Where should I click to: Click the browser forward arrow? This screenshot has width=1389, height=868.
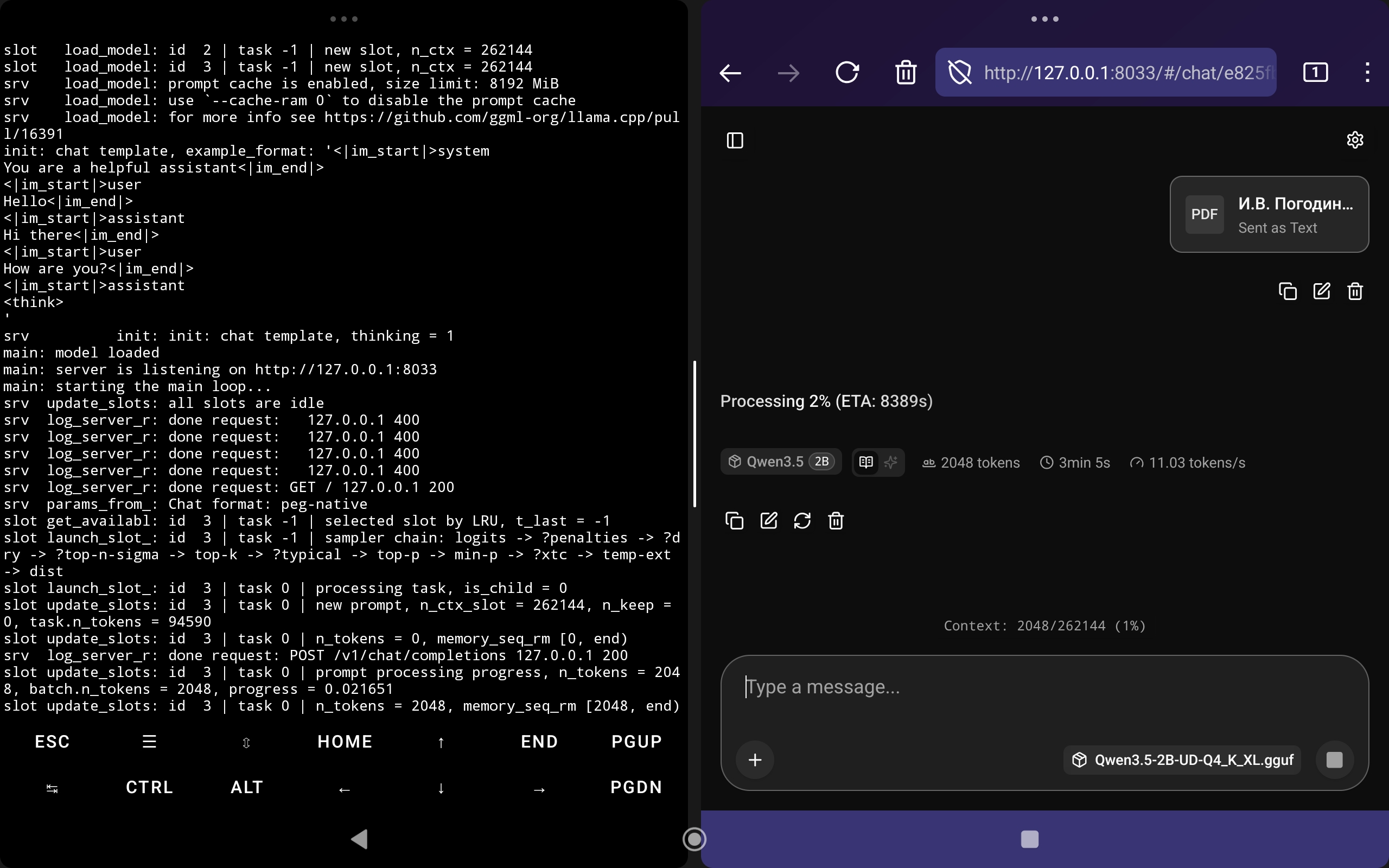[x=788, y=73]
